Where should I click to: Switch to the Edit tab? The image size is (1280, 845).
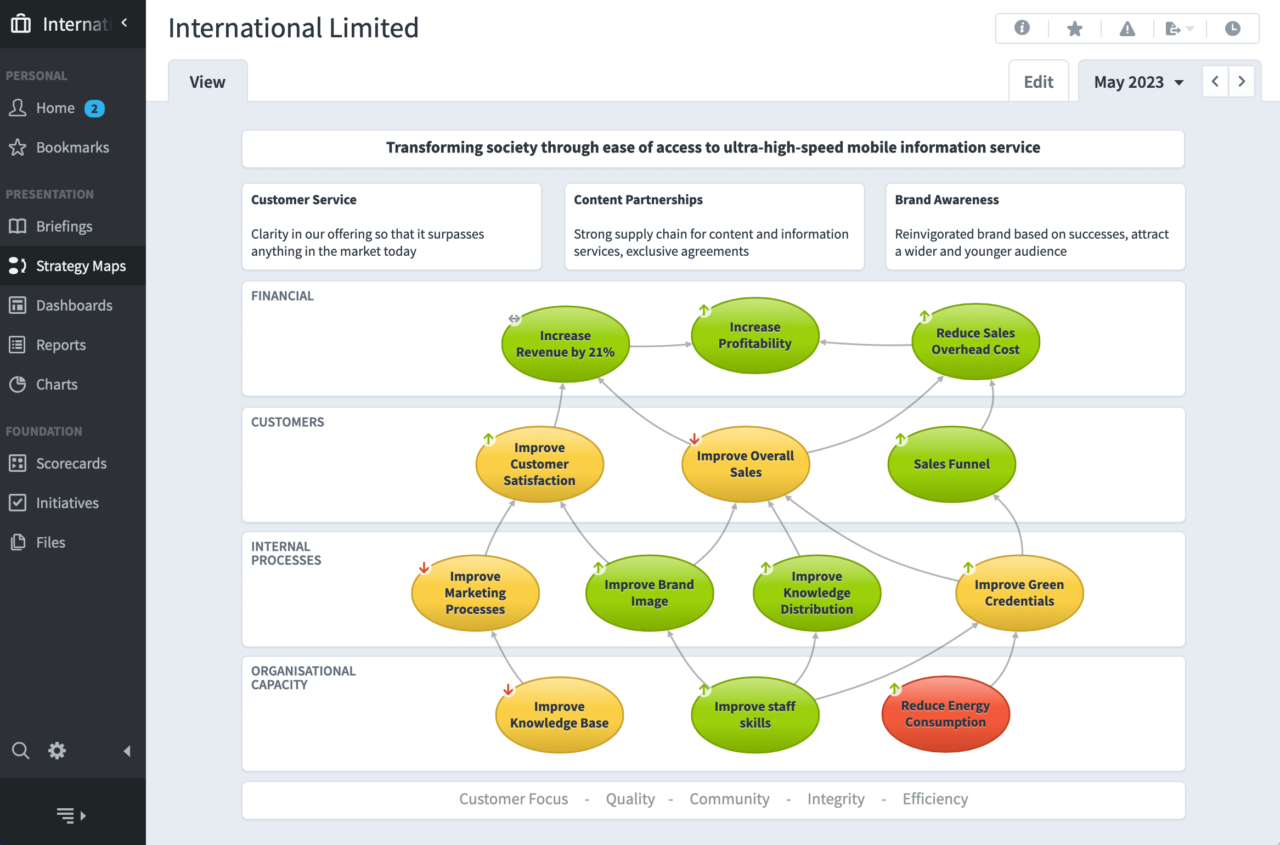(x=1038, y=81)
